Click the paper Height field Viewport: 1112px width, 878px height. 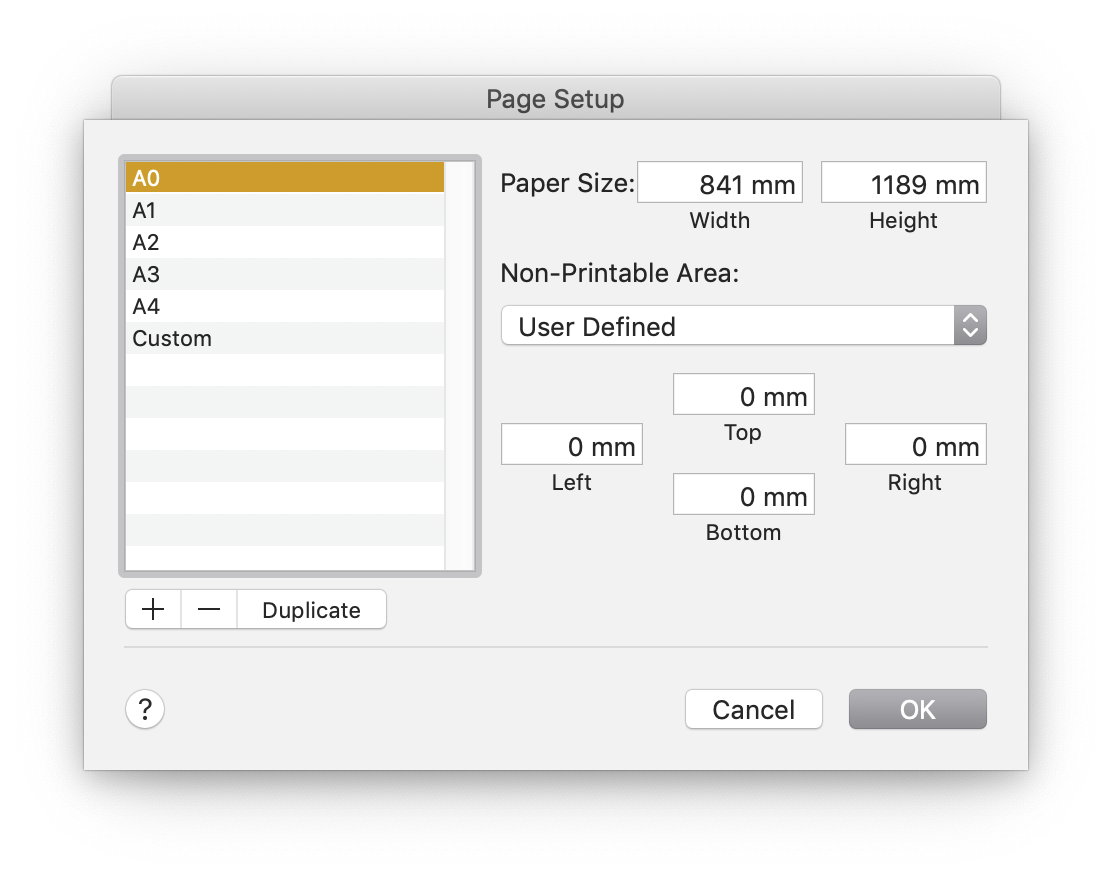[903, 183]
